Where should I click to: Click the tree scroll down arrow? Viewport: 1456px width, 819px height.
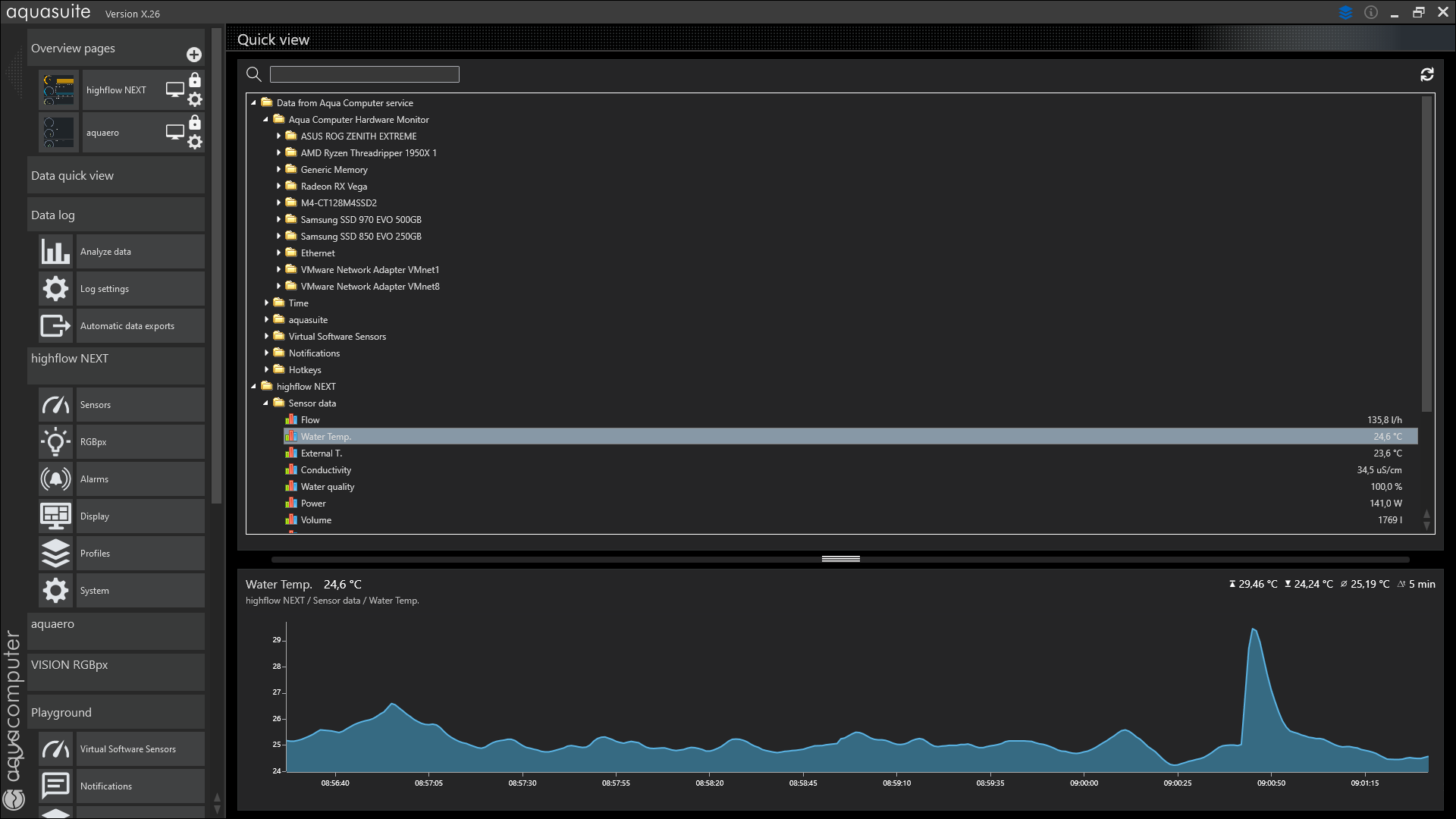pyautogui.click(x=1426, y=526)
